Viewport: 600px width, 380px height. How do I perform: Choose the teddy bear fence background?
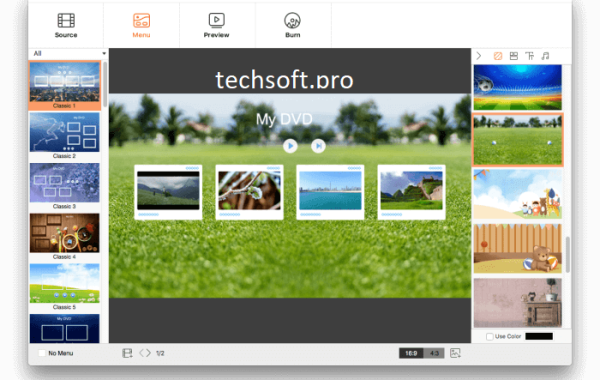point(518,249)
